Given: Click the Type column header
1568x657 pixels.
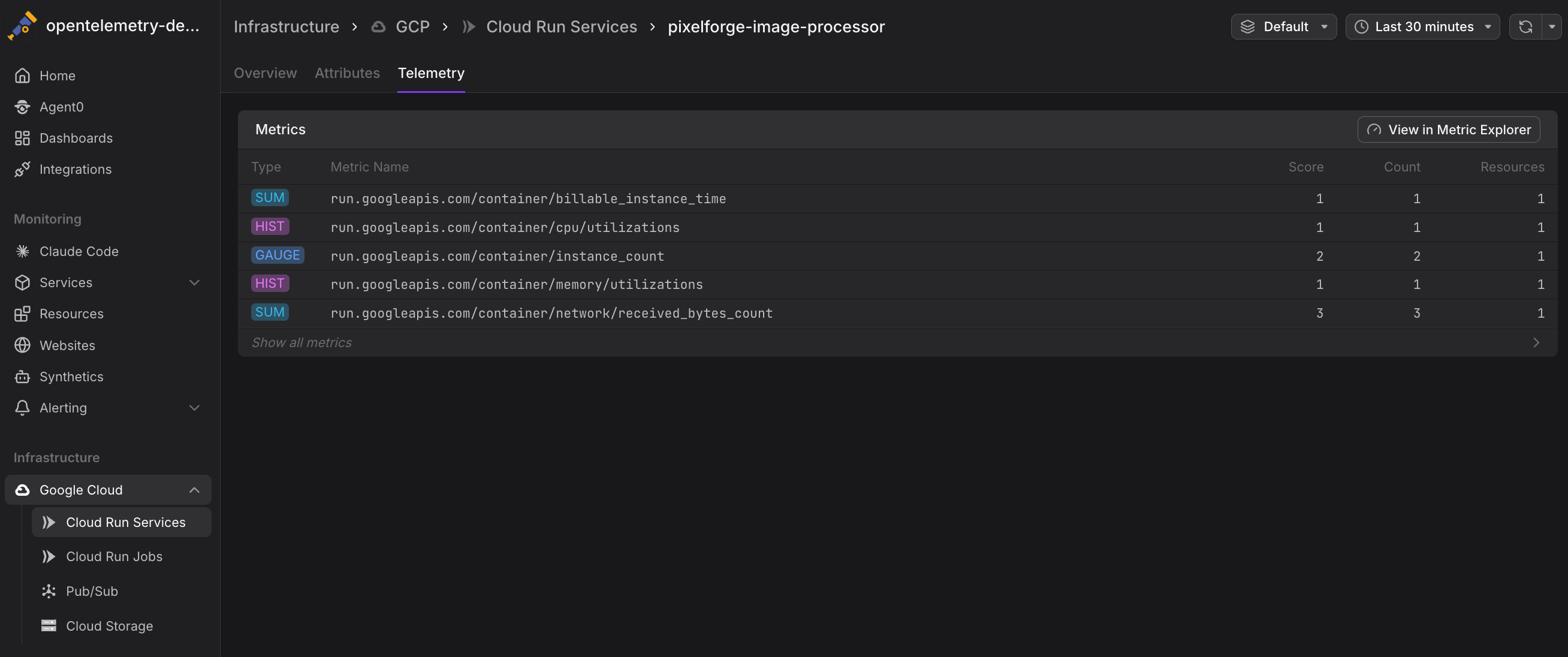Looking at the screenshot, I should point(266,167).
